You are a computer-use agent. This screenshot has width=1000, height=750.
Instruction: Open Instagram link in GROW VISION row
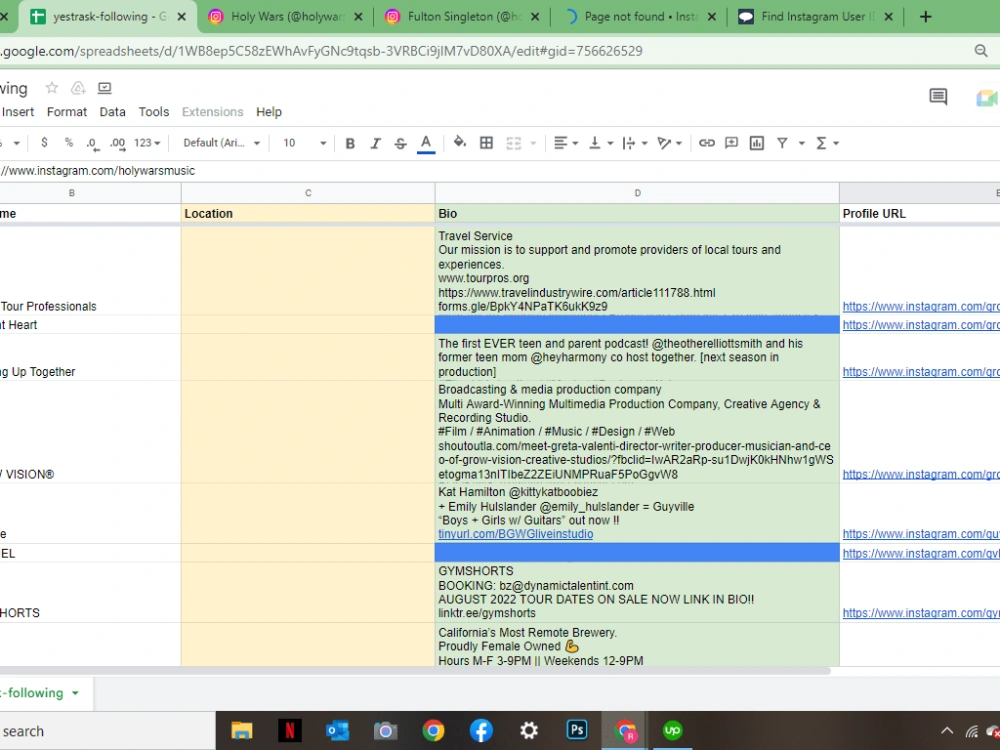coord(921,474)
